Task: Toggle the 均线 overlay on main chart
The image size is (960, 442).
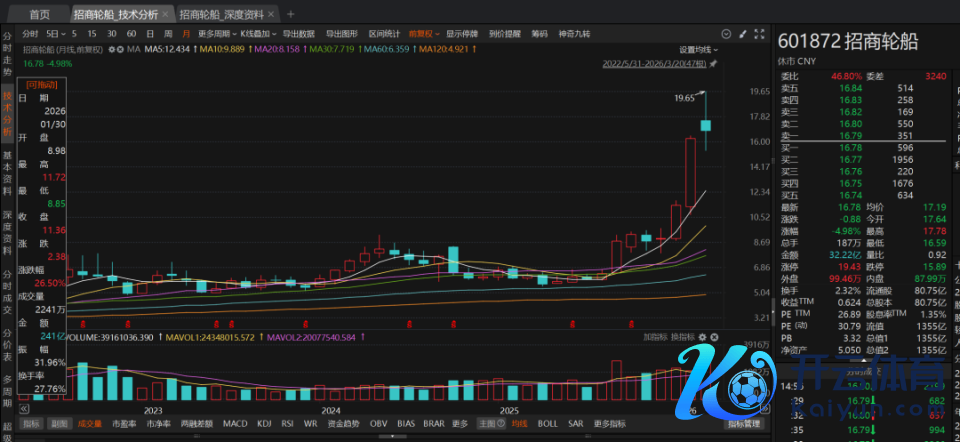Action: [519, 424]
